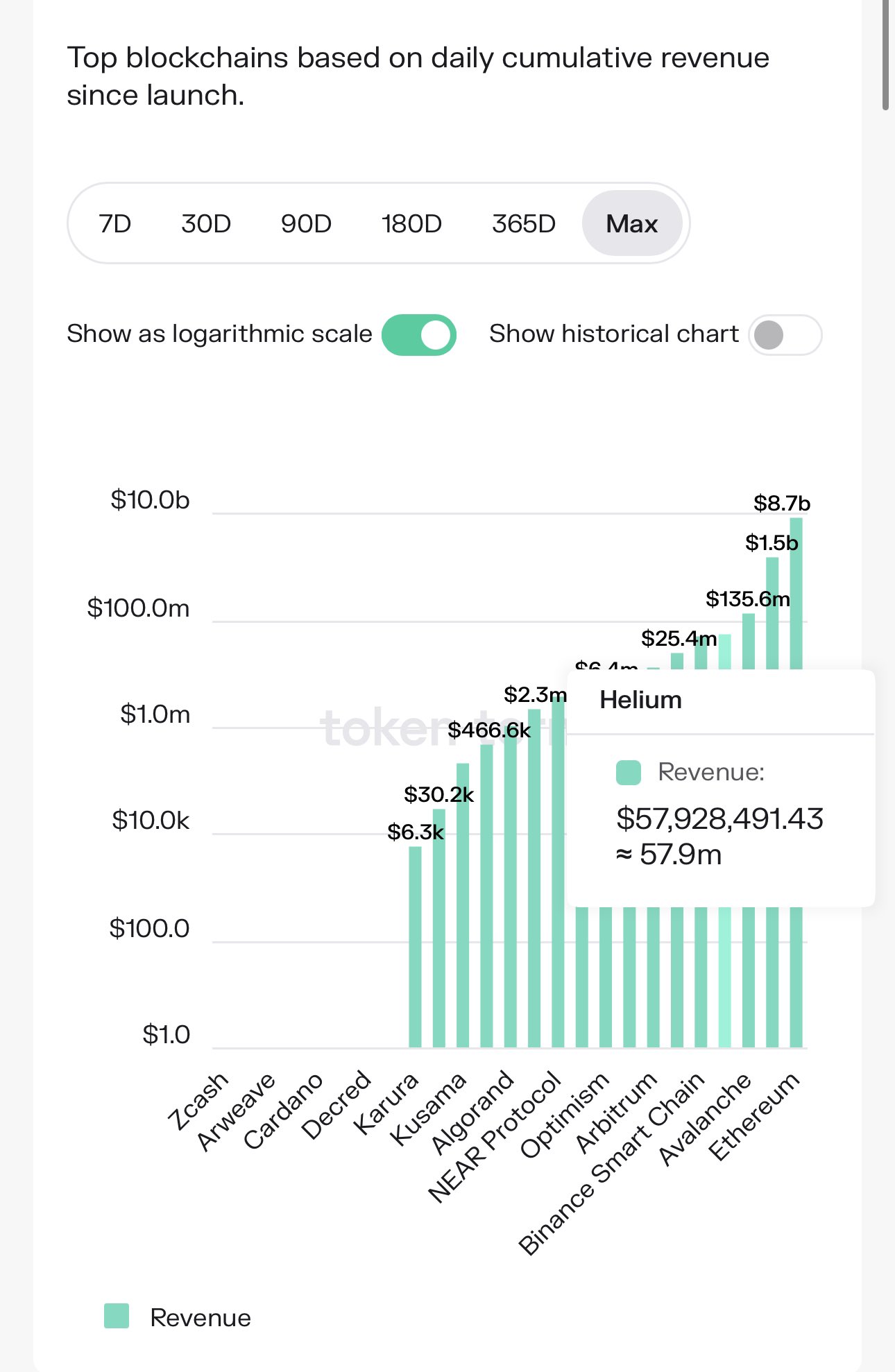Disable the logarithmic scale toggle
The image size is (895, 1372).
pyautogui.click(x=419, y=335)
